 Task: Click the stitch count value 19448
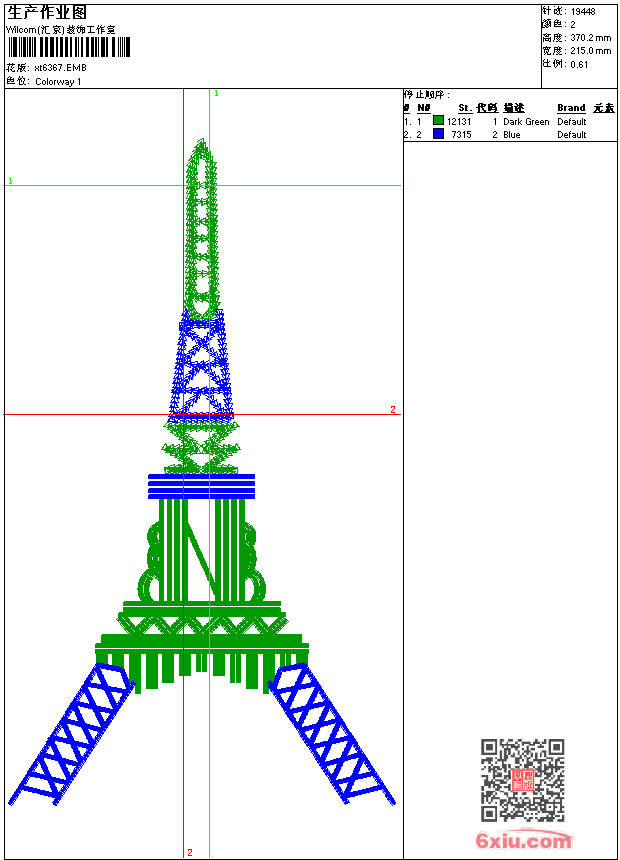point(583,11)
